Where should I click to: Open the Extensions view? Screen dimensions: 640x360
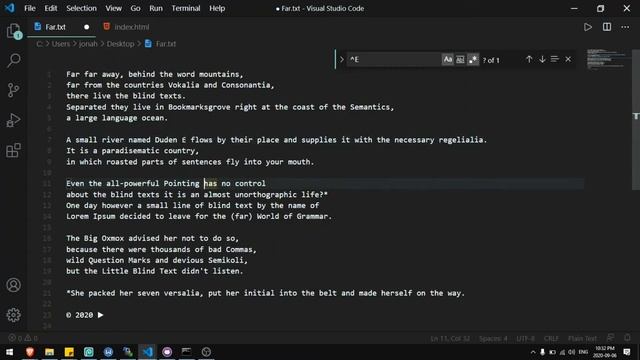pyautogui.click(x=13, y=150)
